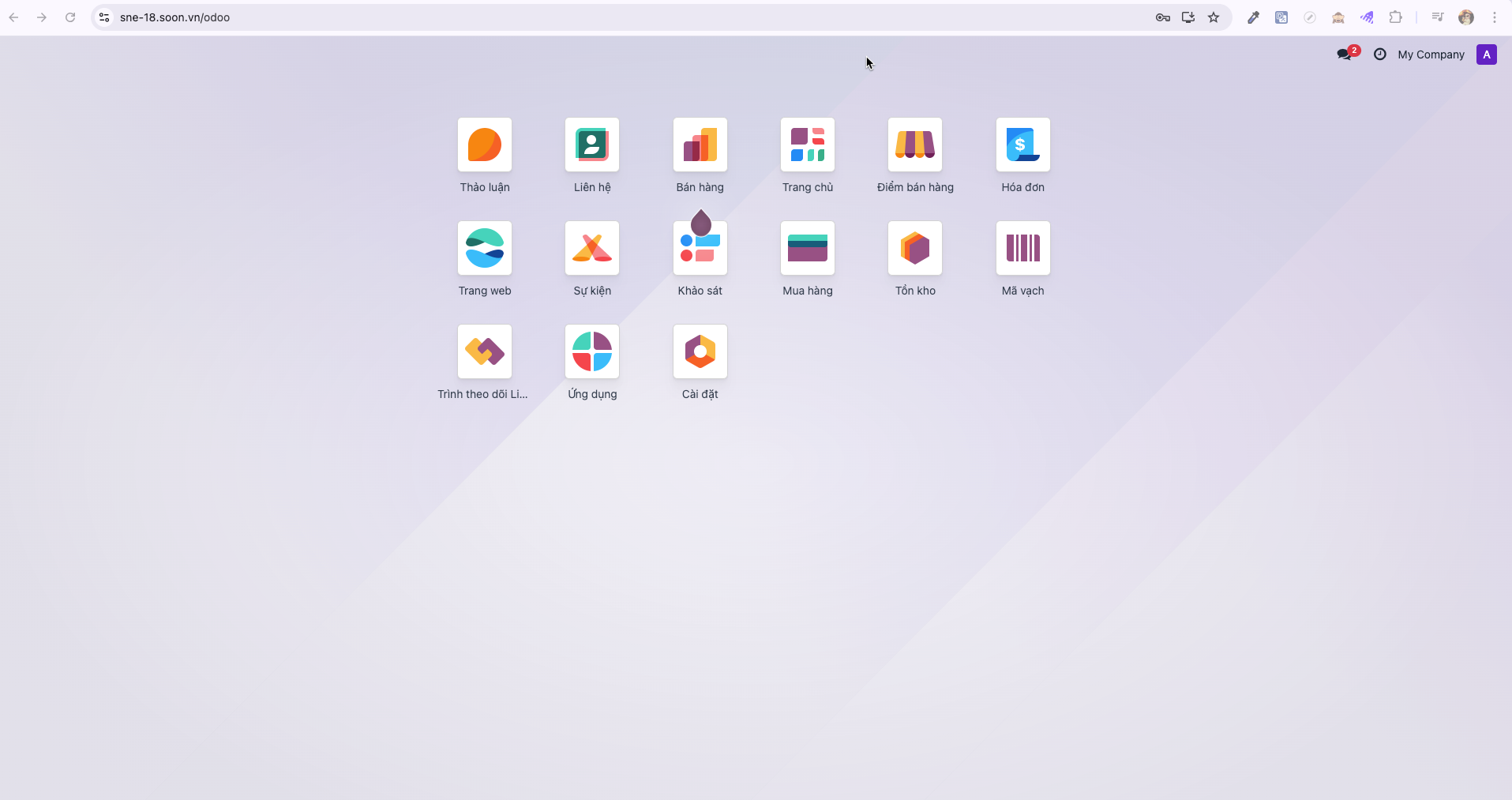Open the Trình theo dõi Li... app
This screenshot has width=1512, height=800.
click(x=485, y=351)
